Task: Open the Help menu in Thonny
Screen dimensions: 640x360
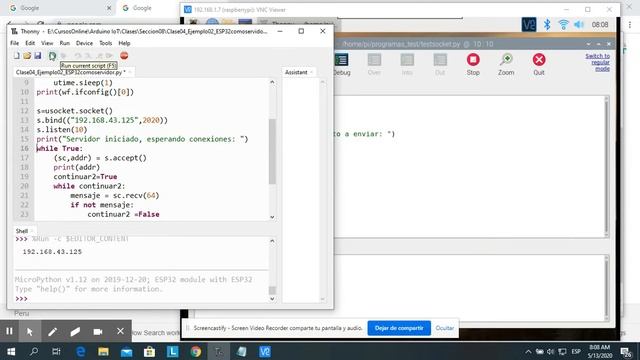Action: [x=124, y=43]
